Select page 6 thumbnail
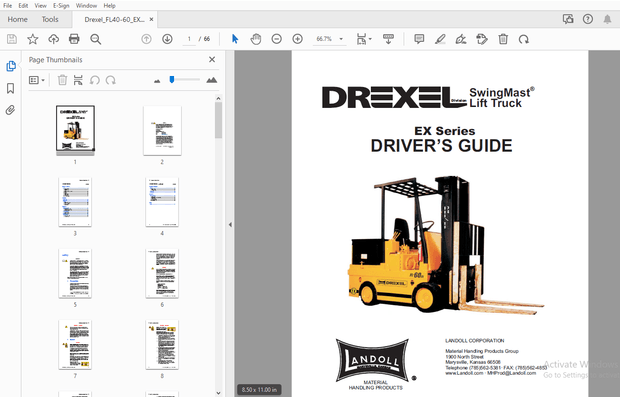 (x=162, y=273)
